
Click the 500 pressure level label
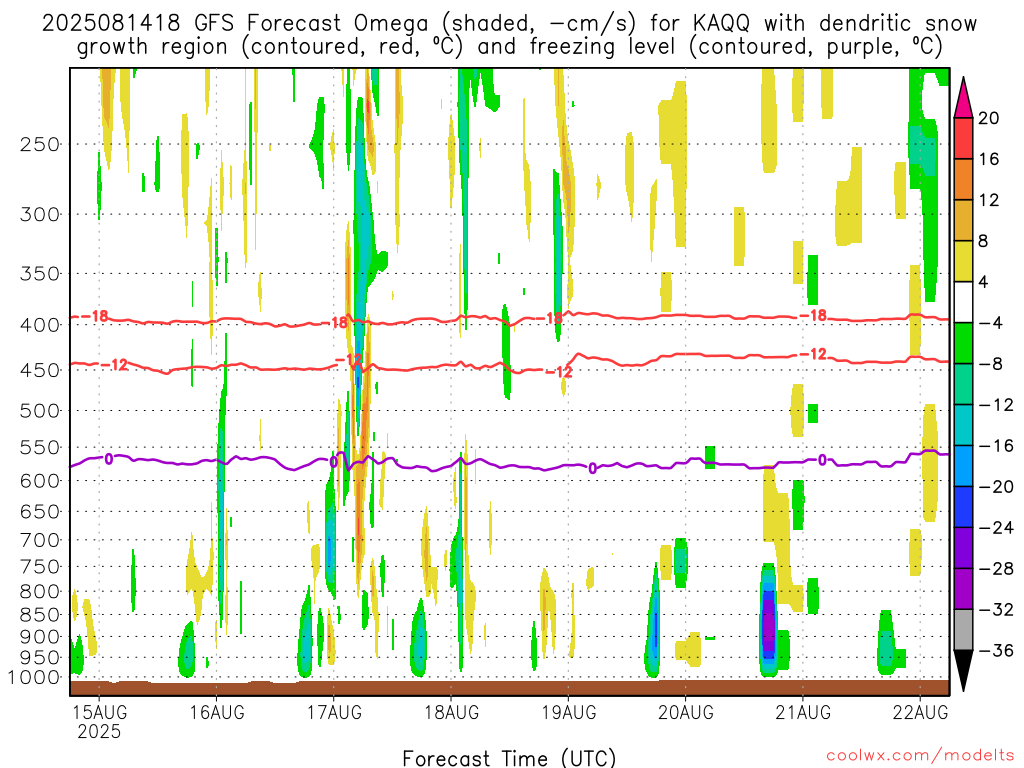[x=40, y=411]
